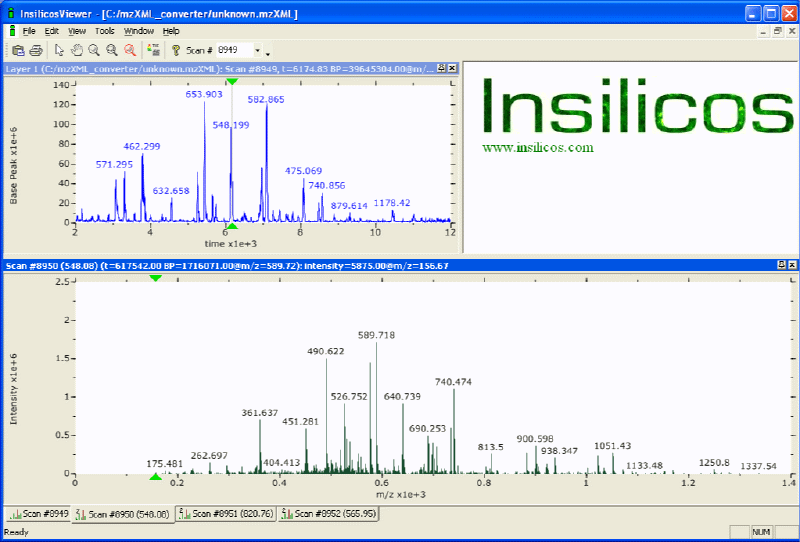Switch to the Scan #8952 (565.95) tab
Image resolution: width=800 pixels, height=542 pixels.
click(x=329, y=513)
